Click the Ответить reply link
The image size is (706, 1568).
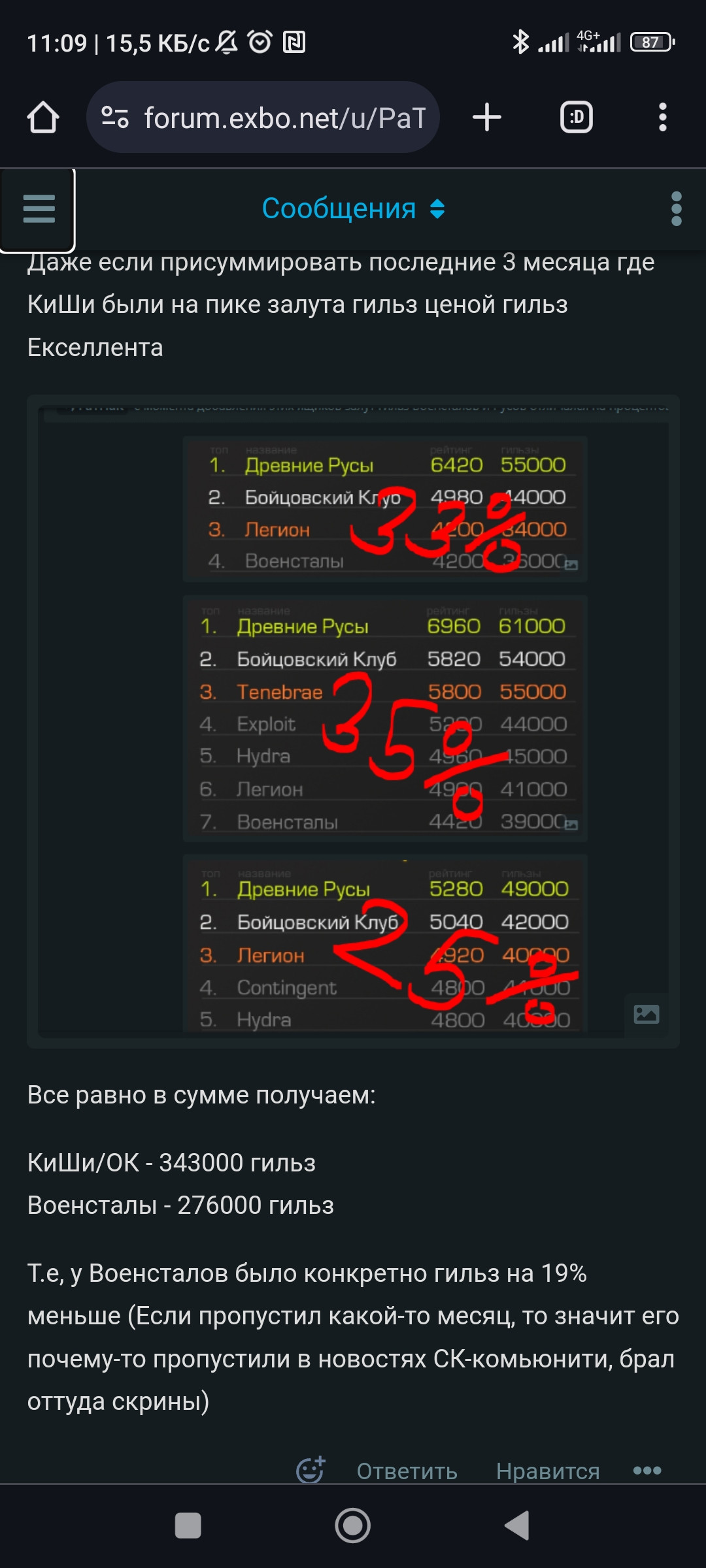tap(407, 1471)
